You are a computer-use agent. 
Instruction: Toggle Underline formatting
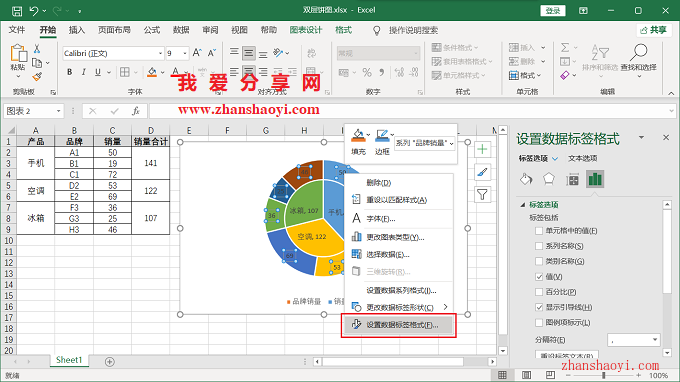pyautogui.click(x=98, y=72)
